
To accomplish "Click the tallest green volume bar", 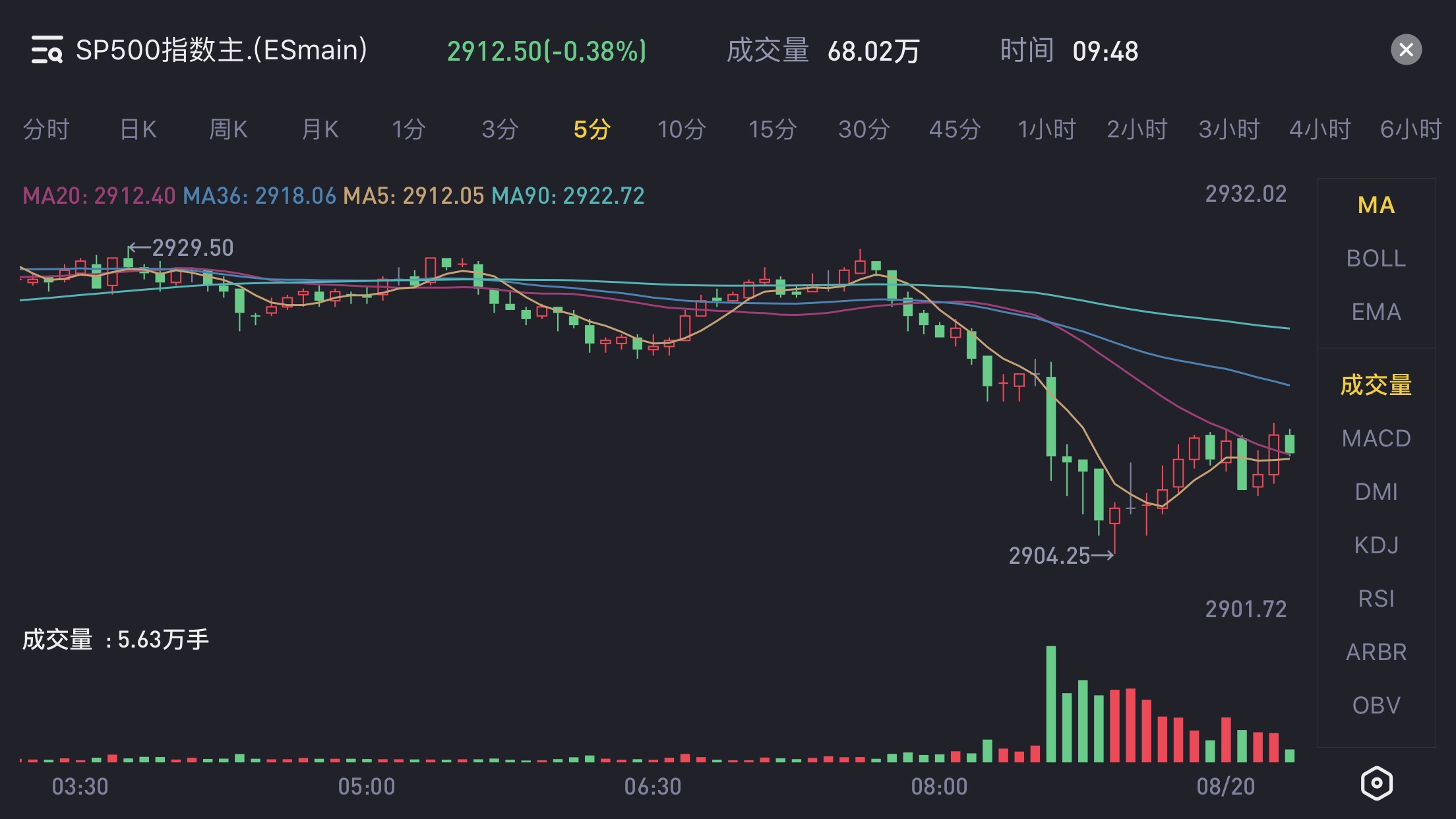I will tap(1051, 704).
